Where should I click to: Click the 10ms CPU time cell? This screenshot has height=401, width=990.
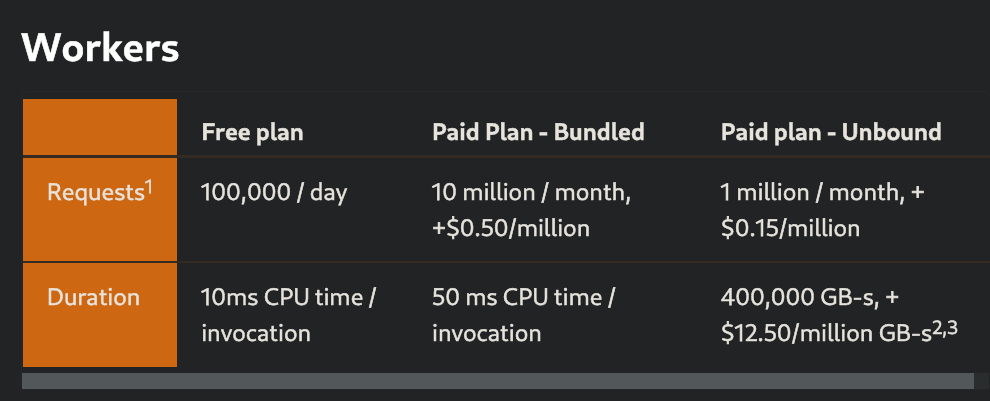[288, 298]
